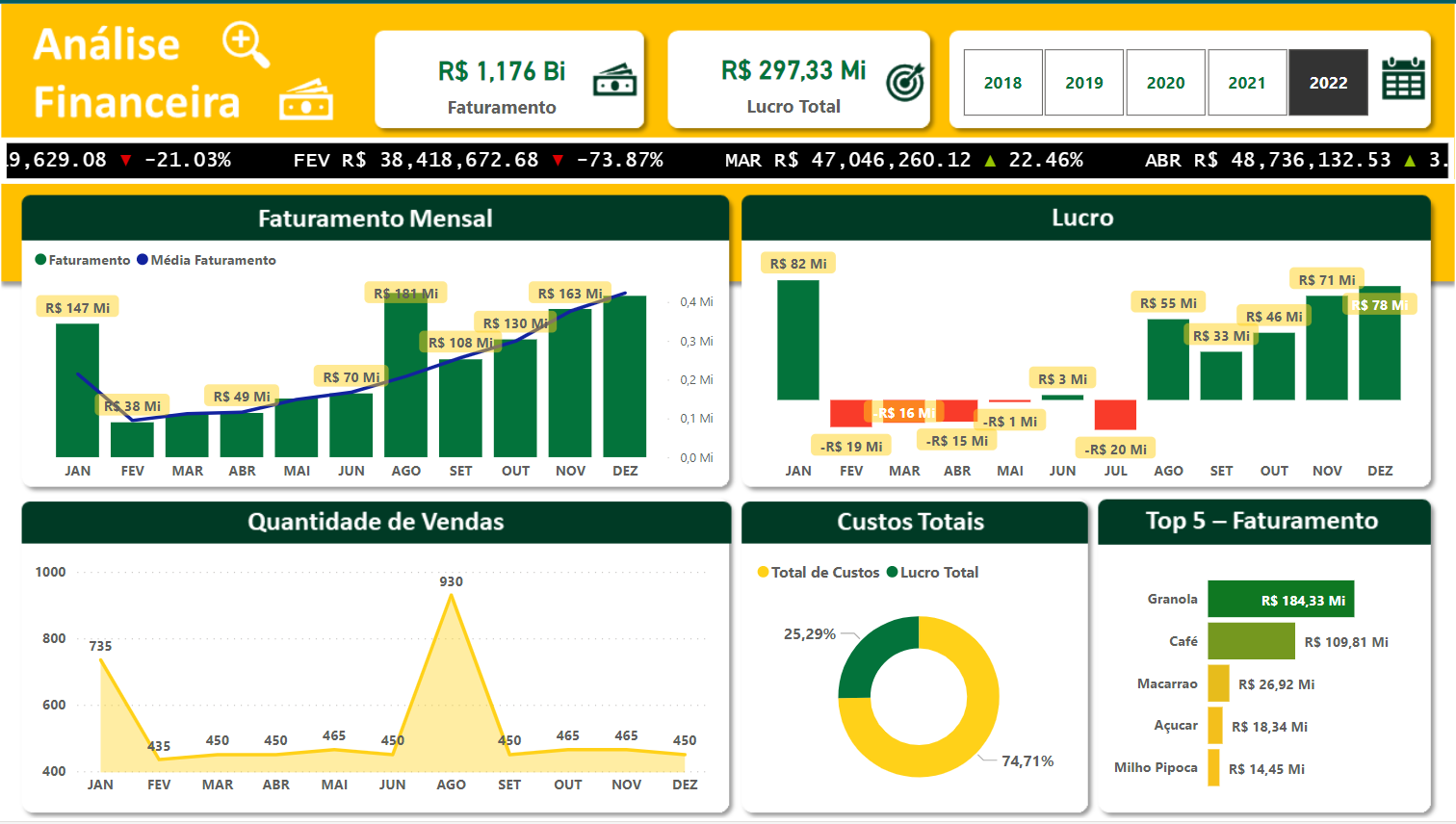This screenshot has height=824, width=1456.
Task: Click the Total de Custos yellow legend marker
Action: coord(763,572)
